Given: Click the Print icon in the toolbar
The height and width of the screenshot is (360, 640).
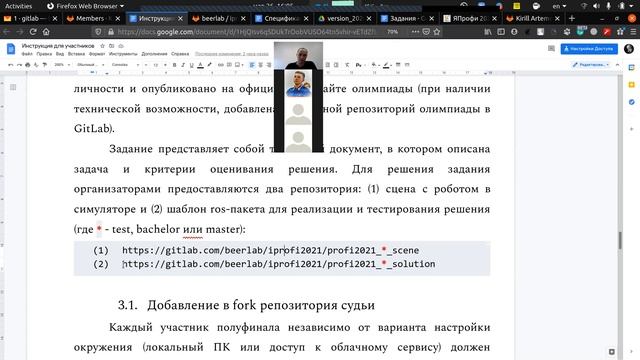Looking at the screenshot, I should [x=28, y=65].
